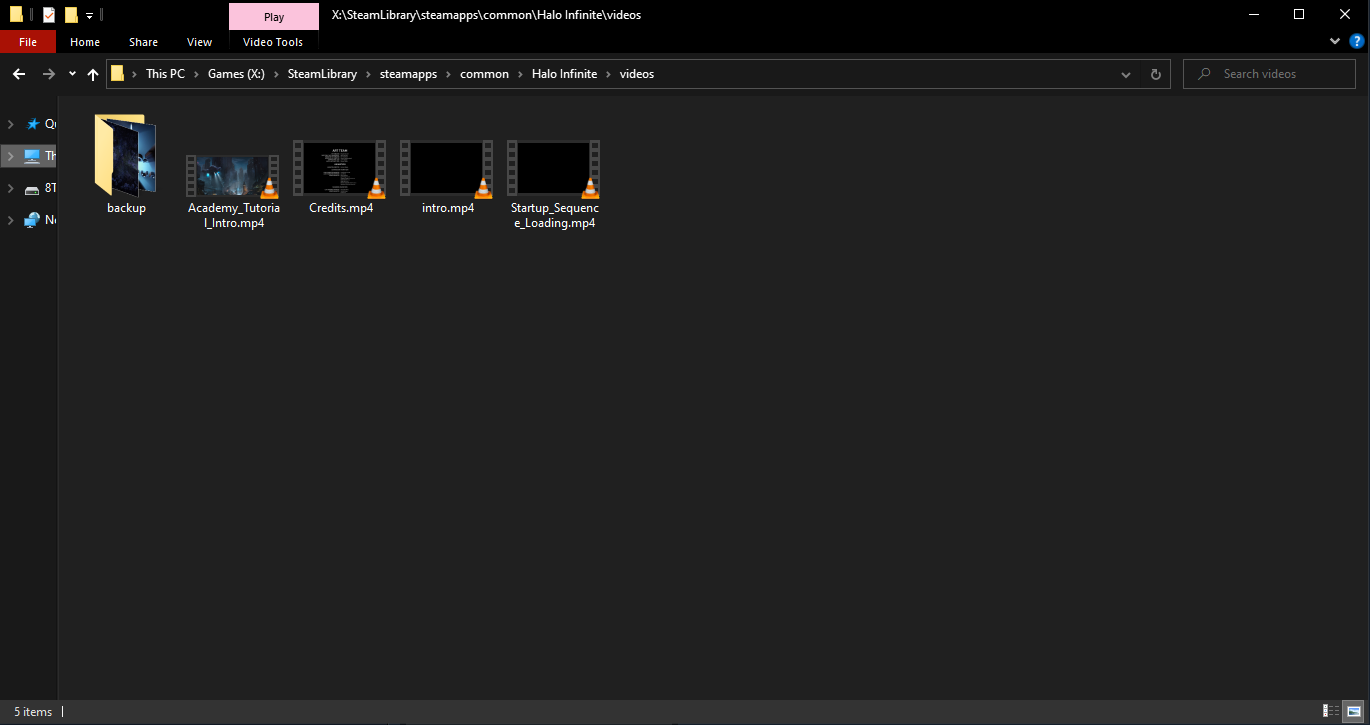Click the 5 items status text
This screenshot has width=1370, height=725.
(x=33, y=712)
